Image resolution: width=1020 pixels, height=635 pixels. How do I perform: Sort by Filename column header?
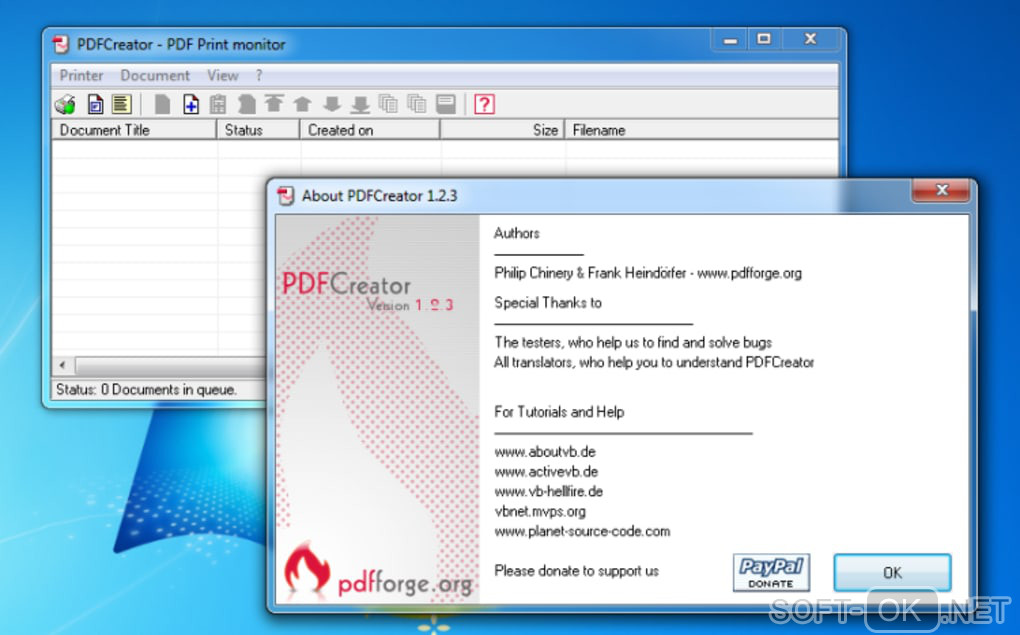(702, 130)
